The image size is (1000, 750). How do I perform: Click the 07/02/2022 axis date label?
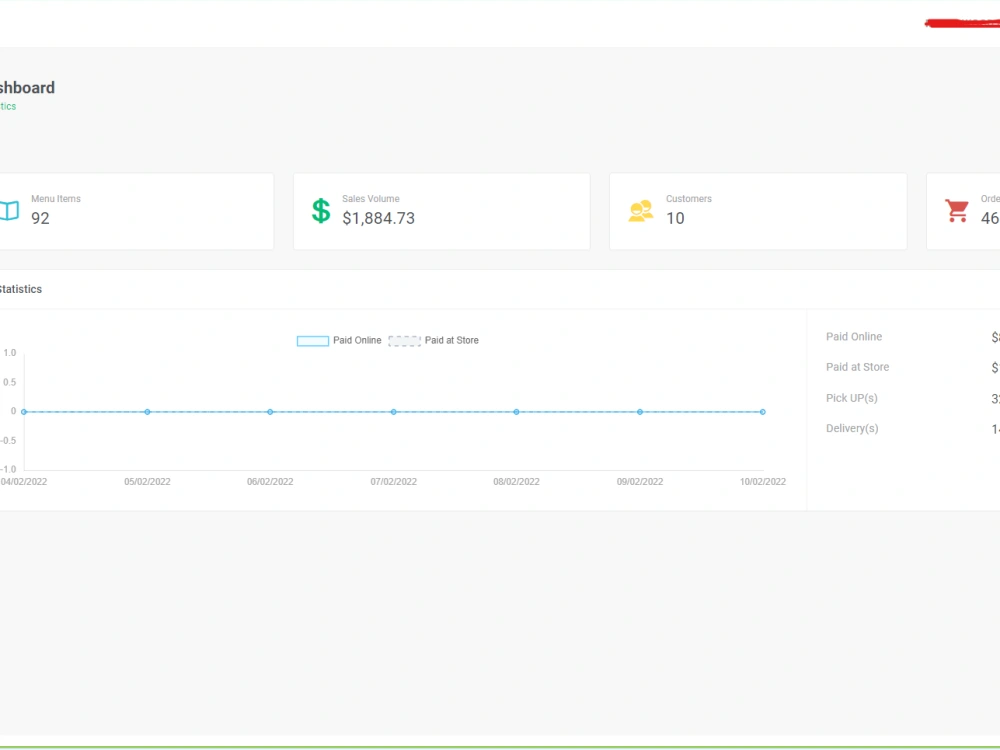point(393,482)
